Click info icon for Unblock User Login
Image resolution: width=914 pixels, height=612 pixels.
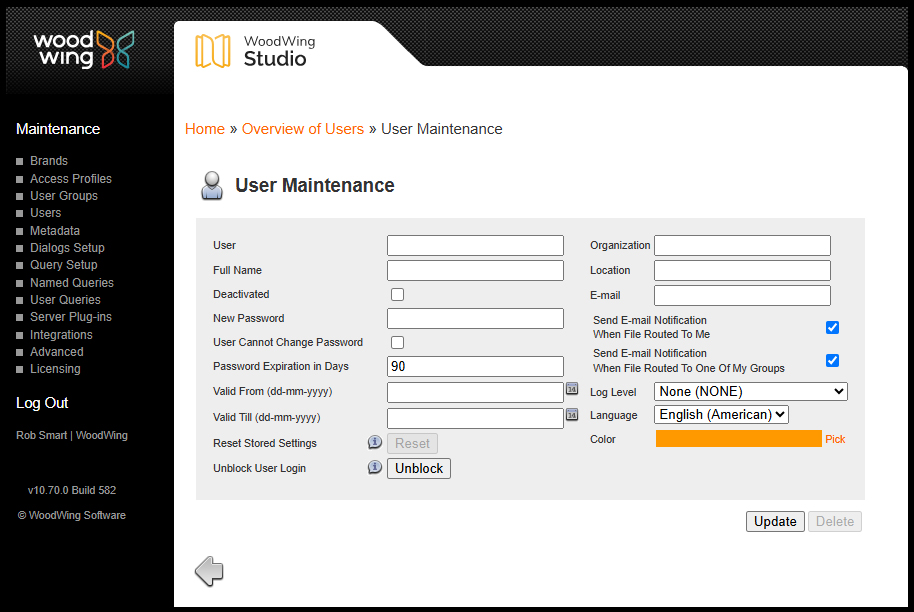click(374, 467)
